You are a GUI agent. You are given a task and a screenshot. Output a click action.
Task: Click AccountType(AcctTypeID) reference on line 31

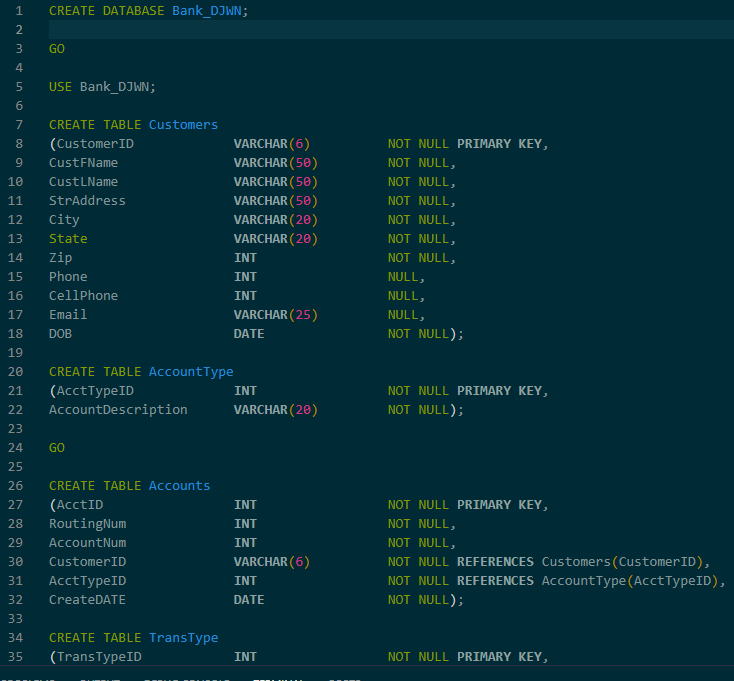630,581
